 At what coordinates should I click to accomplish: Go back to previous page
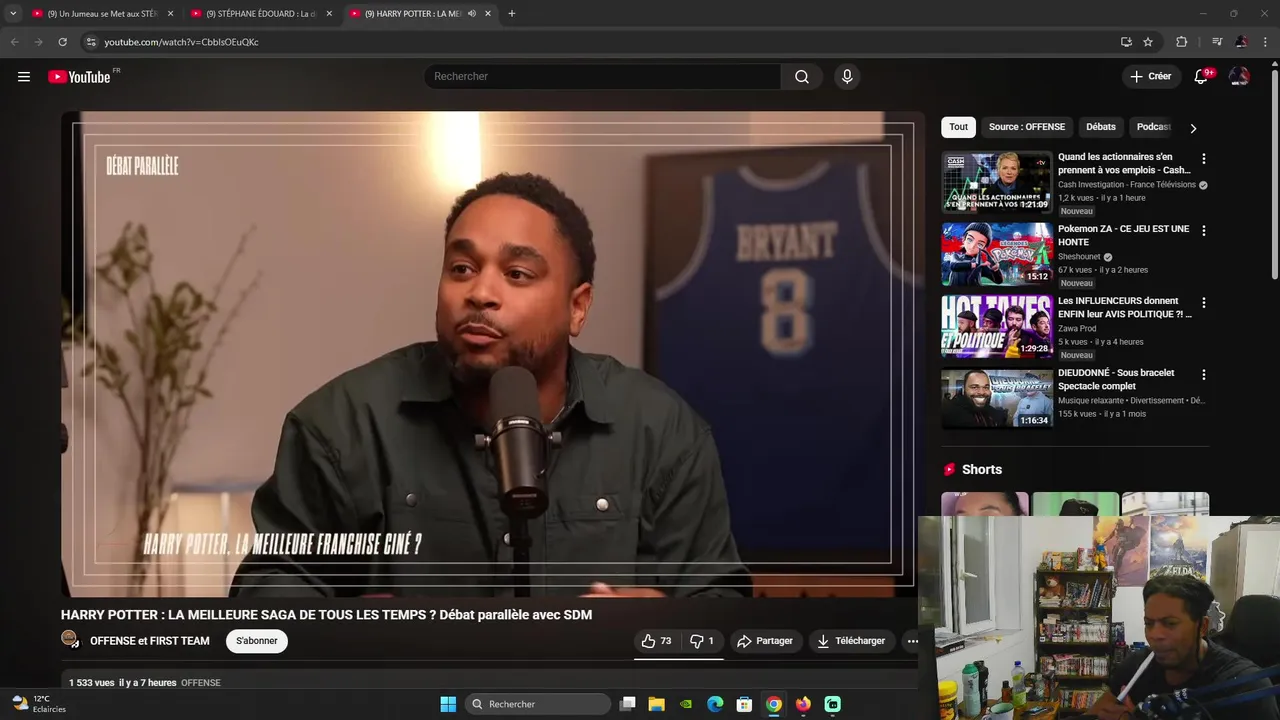click(x=15, y=42)
